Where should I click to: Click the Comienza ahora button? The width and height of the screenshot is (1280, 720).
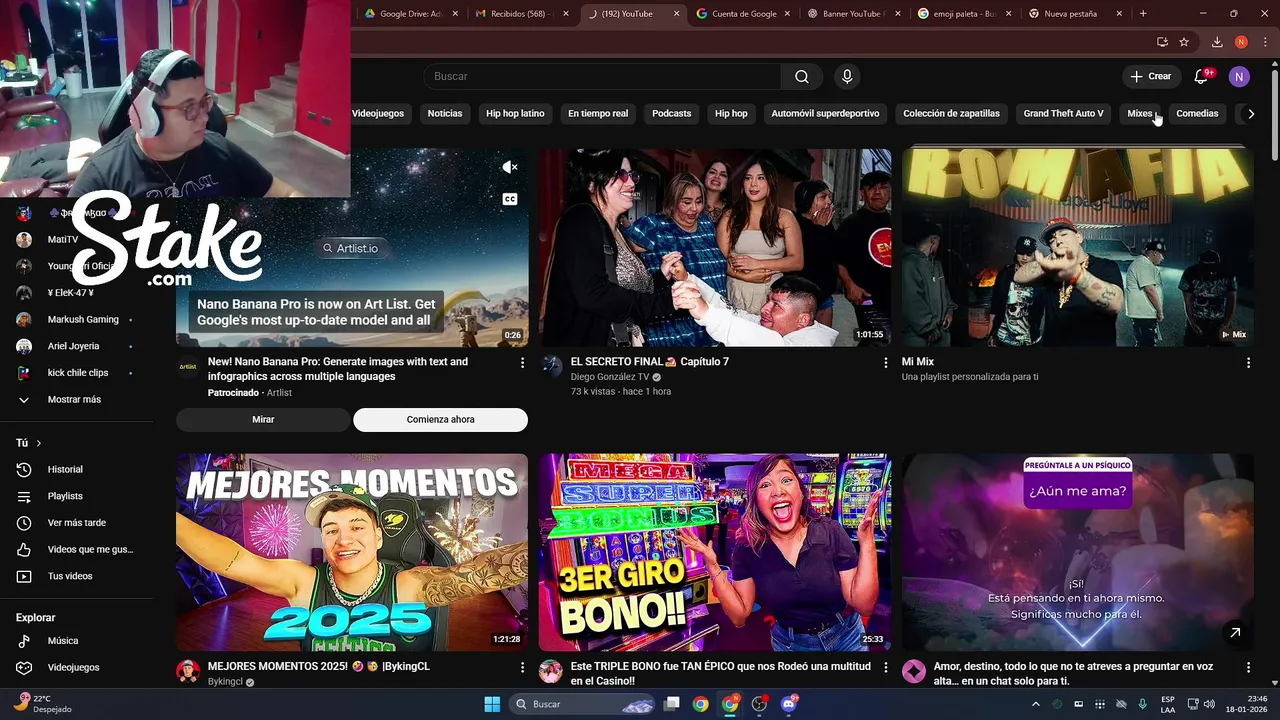pyautogui.click(x=440, y=420)
